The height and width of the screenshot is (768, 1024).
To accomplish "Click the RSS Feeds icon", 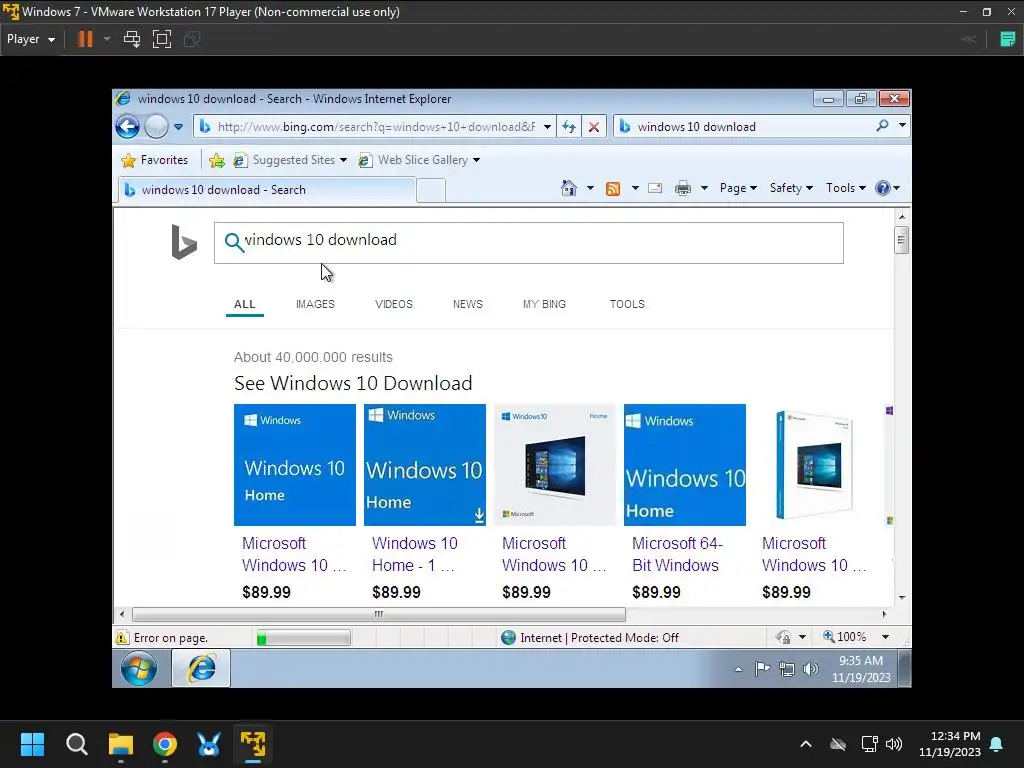I will (x=613, y=189).
